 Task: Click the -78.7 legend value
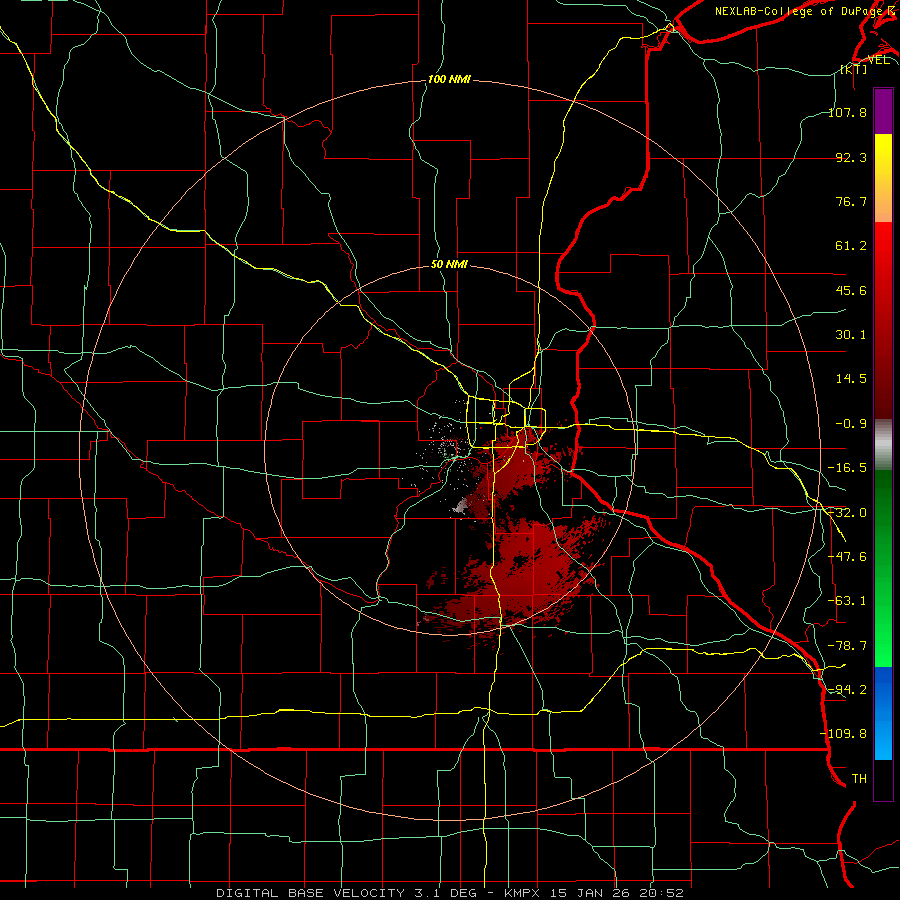pyautogui.click(x=848, y=646)
